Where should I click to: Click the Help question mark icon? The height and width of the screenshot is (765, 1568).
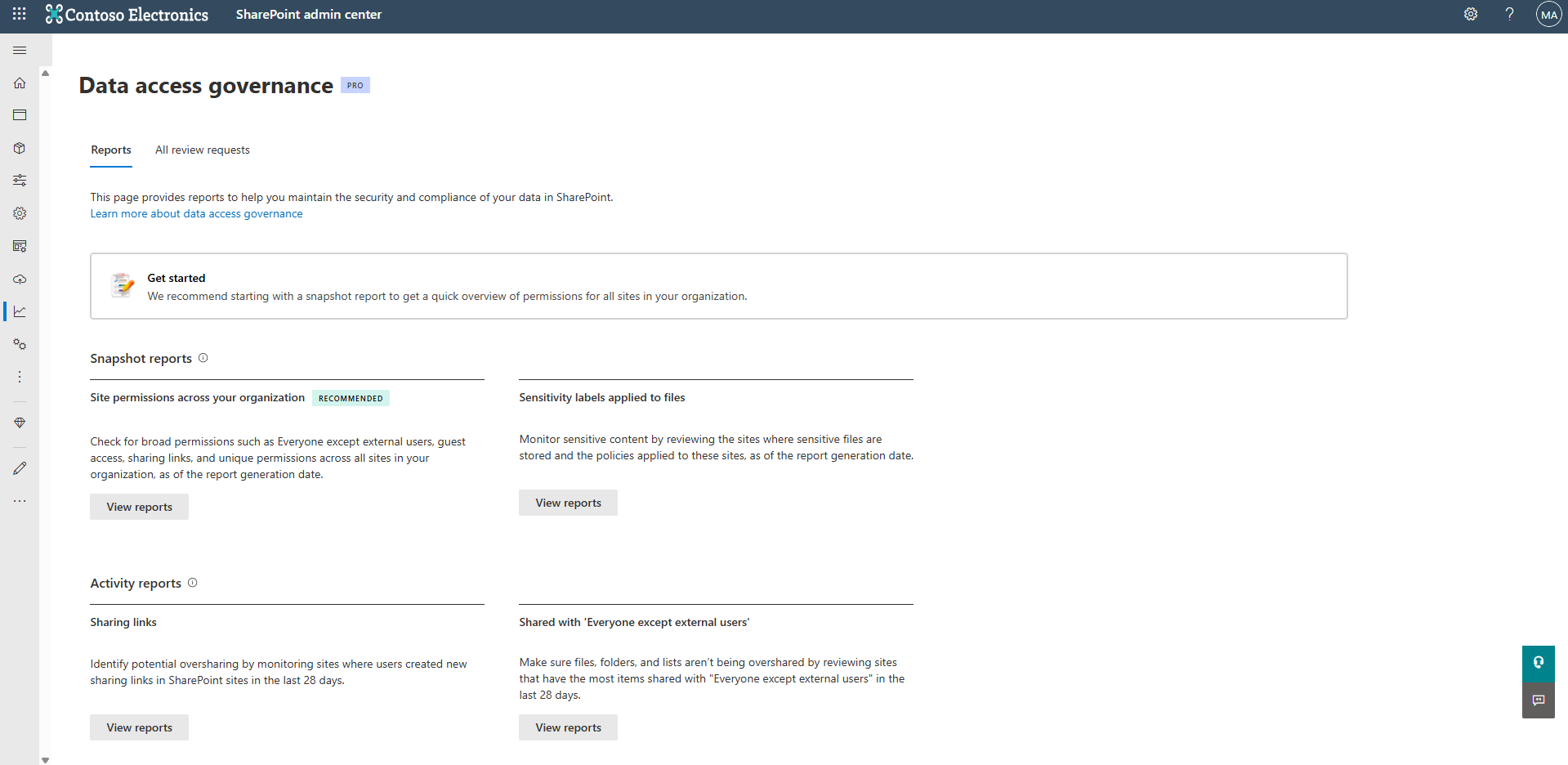1509,14
